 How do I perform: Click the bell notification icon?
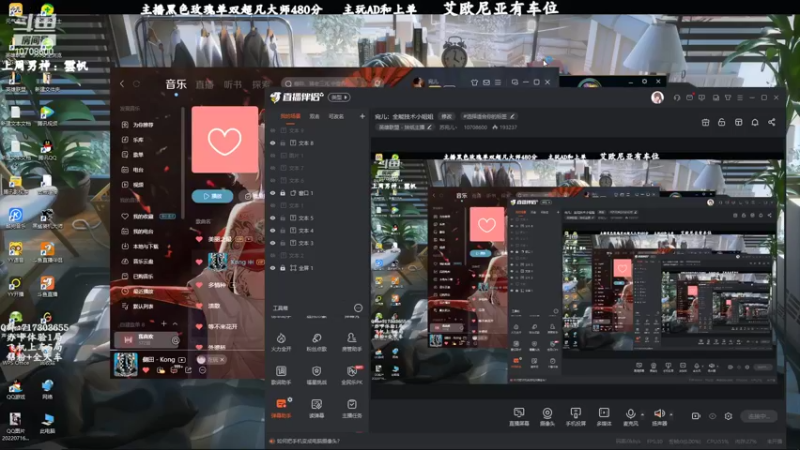[755, 122]
